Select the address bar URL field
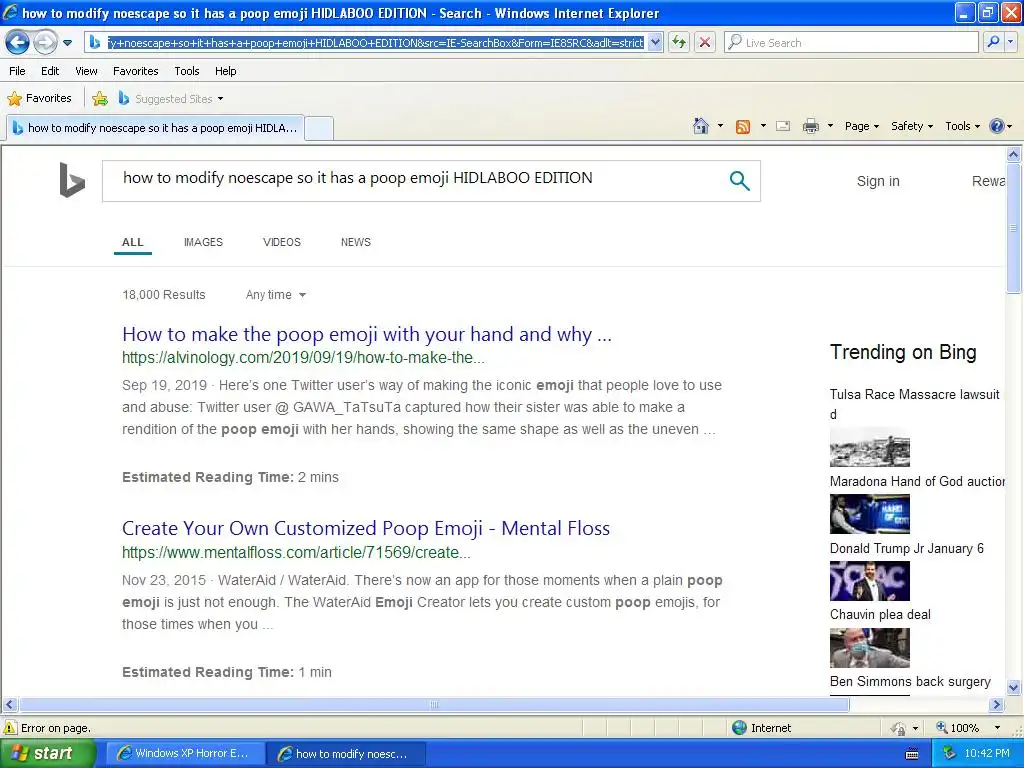The image size is (1024, 768). pos(376,42)
